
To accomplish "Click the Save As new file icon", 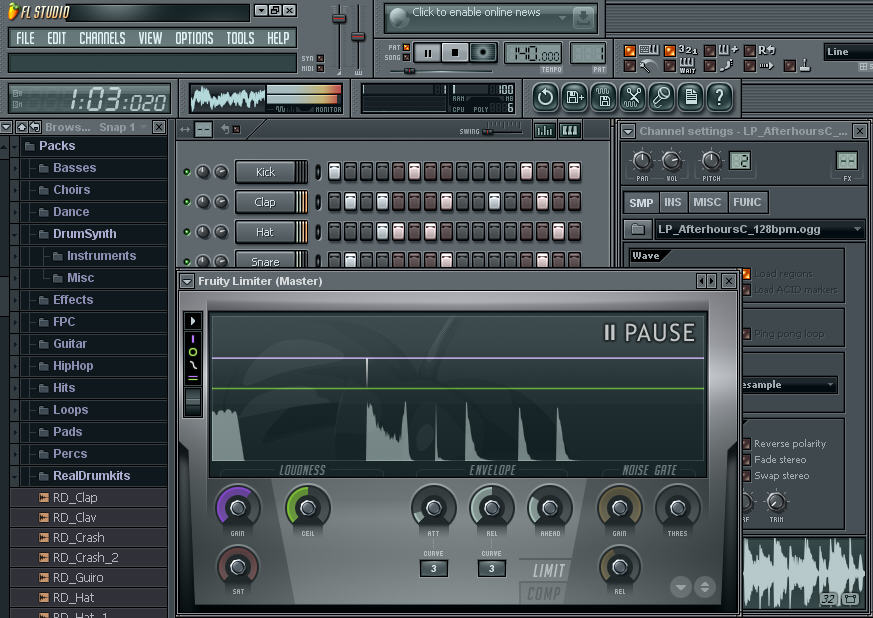I will click(575, 97).
